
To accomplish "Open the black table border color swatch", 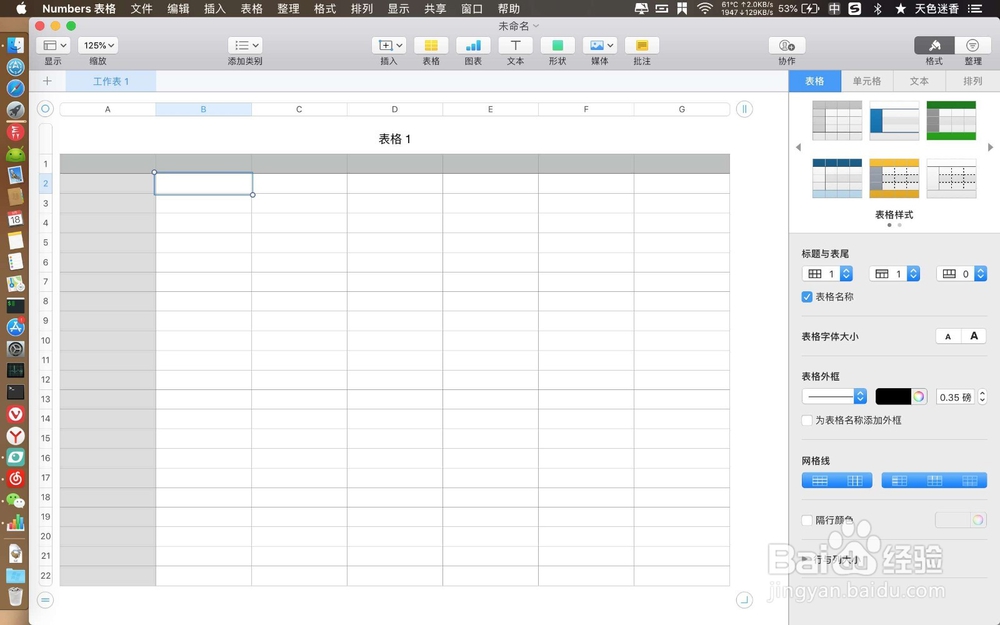I will pyautogui.click(x=895, y=397).
